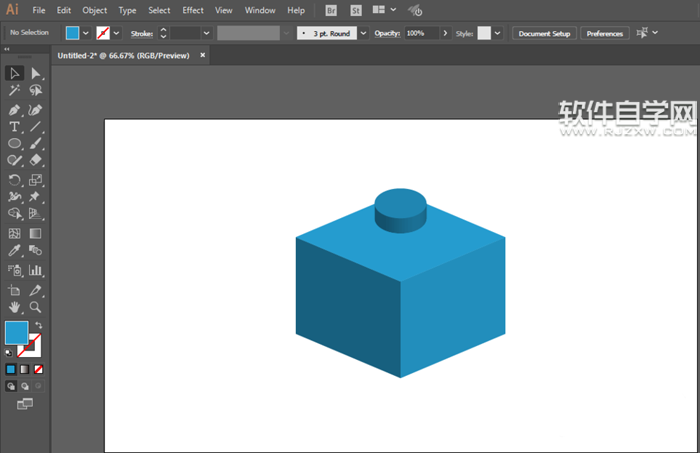Choose the Hand tool
This screenshot has height=453, width=700.
coord(15,307)
